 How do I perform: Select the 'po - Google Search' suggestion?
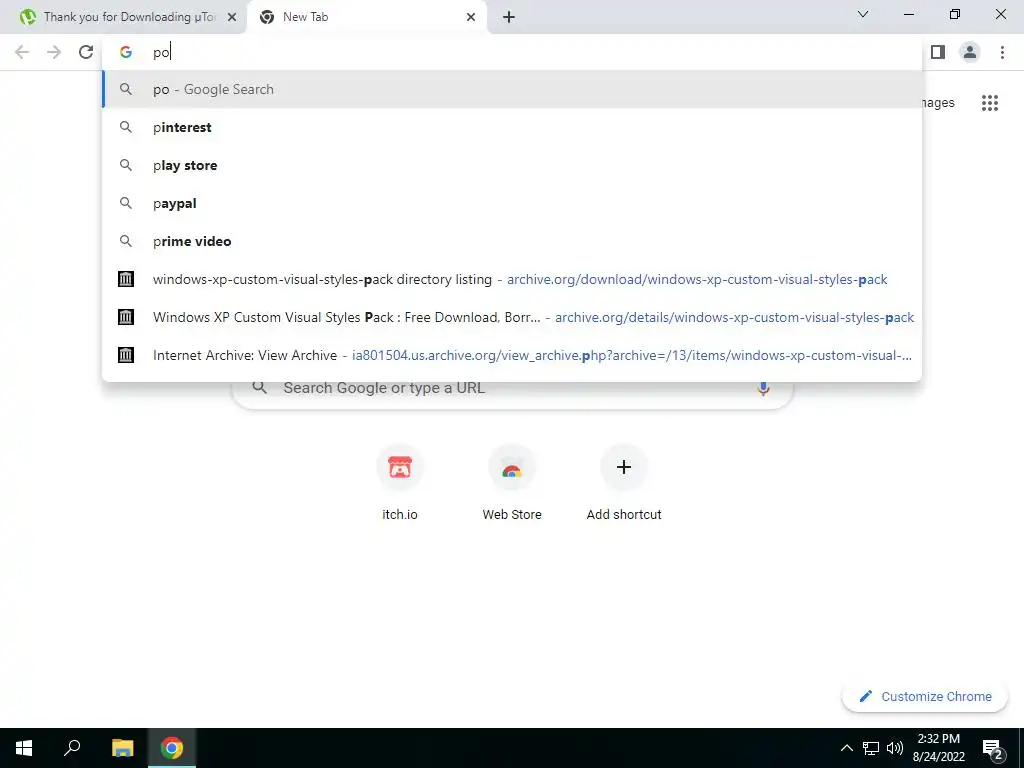513,89
